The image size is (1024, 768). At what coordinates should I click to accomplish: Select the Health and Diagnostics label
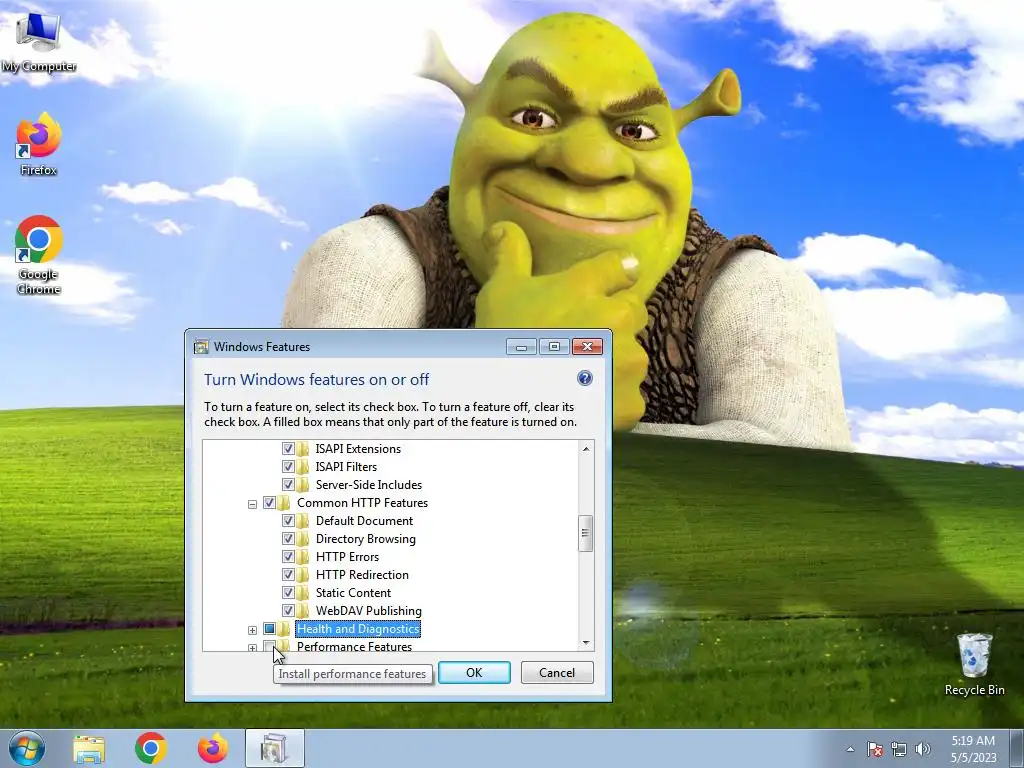click(x=358, y=629)
